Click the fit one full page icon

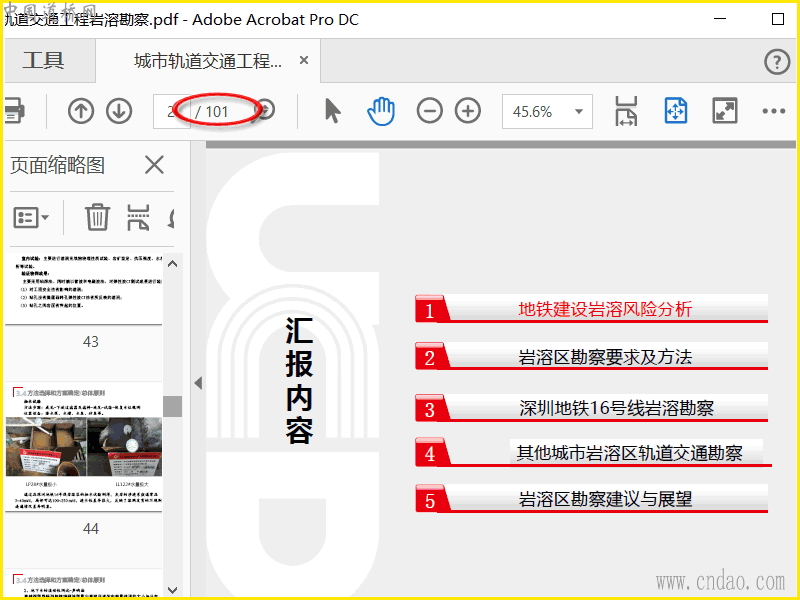coord(676,111)
